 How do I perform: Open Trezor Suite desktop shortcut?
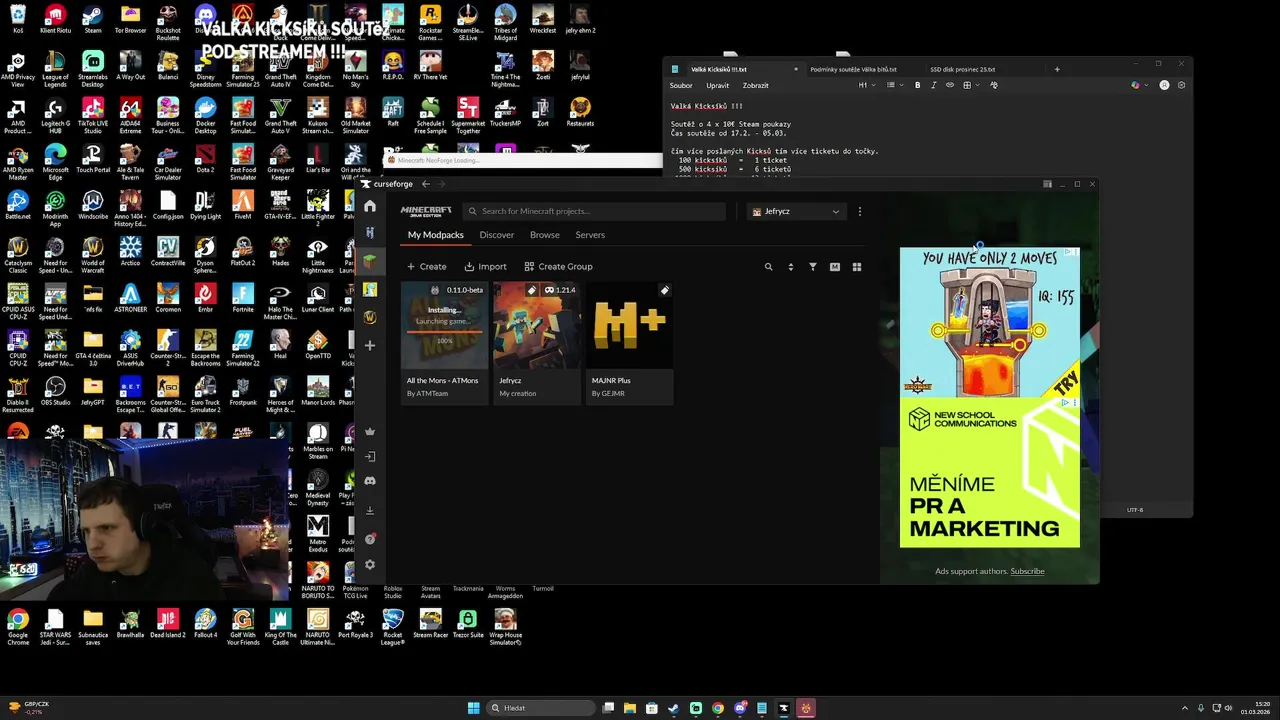[468, 626]
